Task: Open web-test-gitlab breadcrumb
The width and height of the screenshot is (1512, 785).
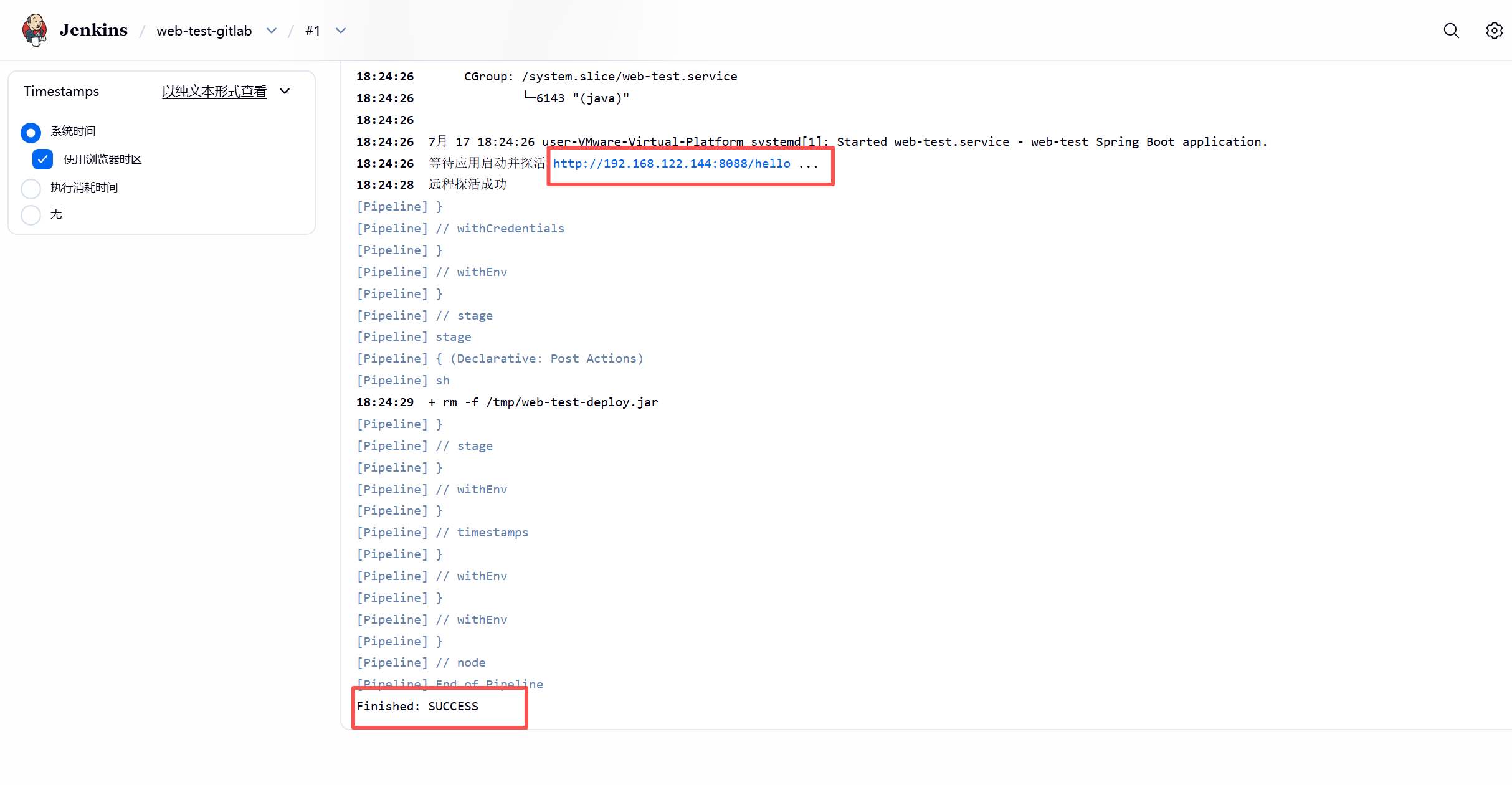Action: click(204, 31)
